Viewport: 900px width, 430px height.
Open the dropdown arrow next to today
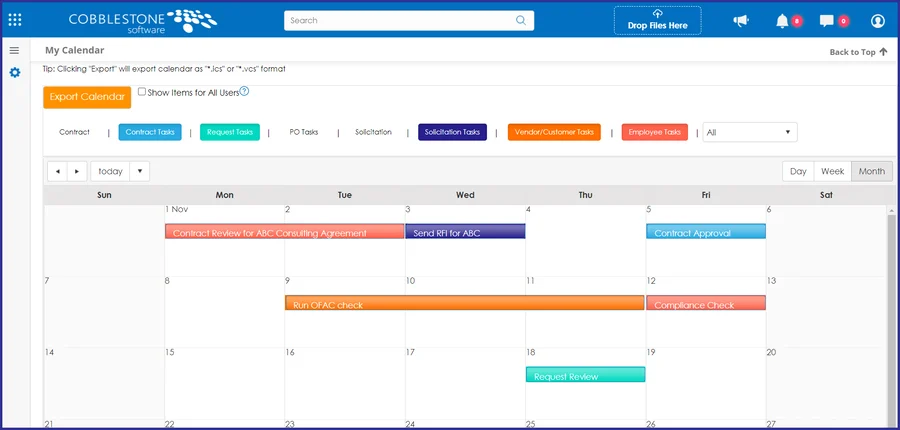coord(140,171)
